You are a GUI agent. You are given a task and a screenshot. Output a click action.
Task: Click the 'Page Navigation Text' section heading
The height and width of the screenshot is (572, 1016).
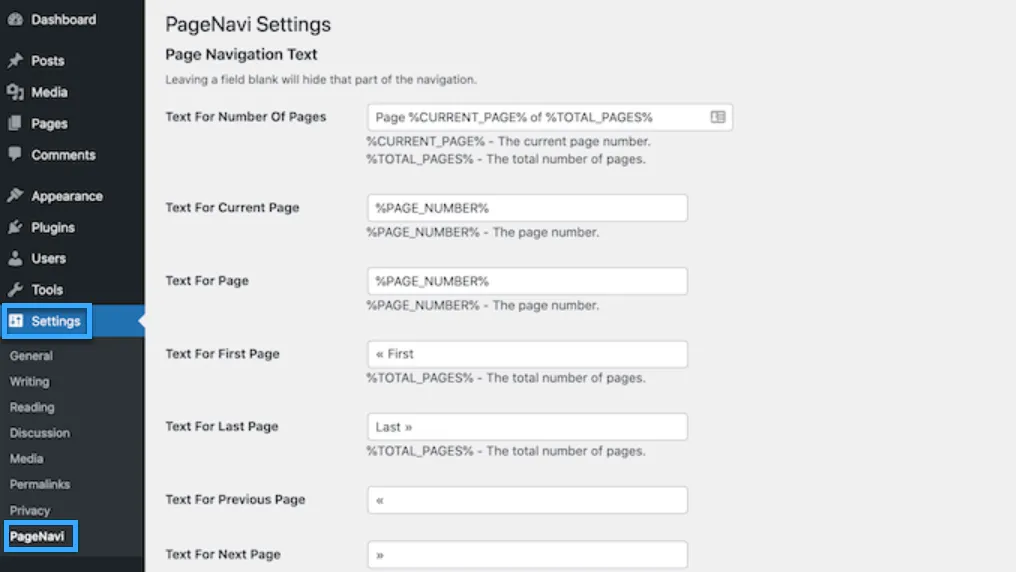pos(241,54)
